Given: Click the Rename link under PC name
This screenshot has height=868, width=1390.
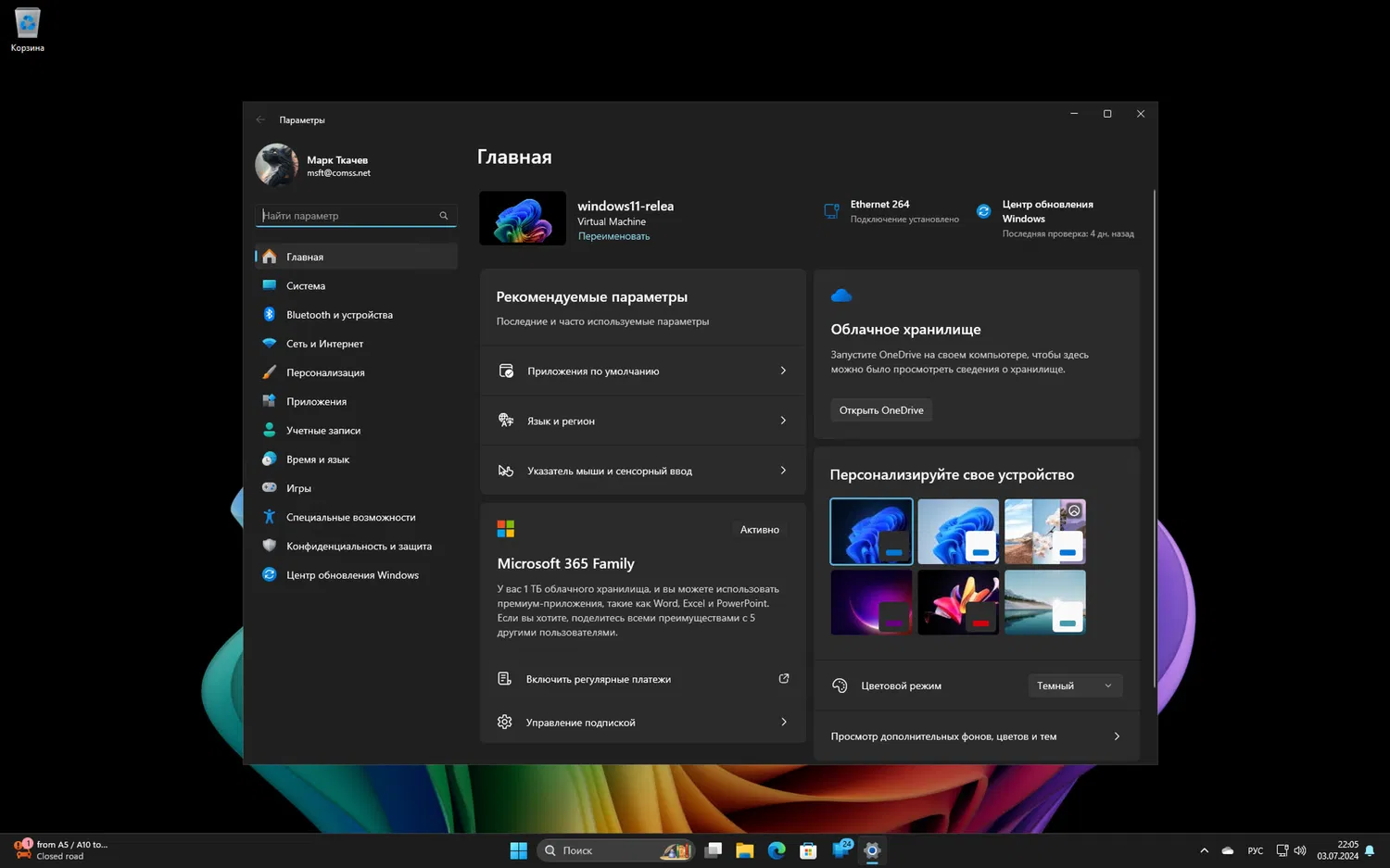Looking at the screenshot, I should click(613, 236).
